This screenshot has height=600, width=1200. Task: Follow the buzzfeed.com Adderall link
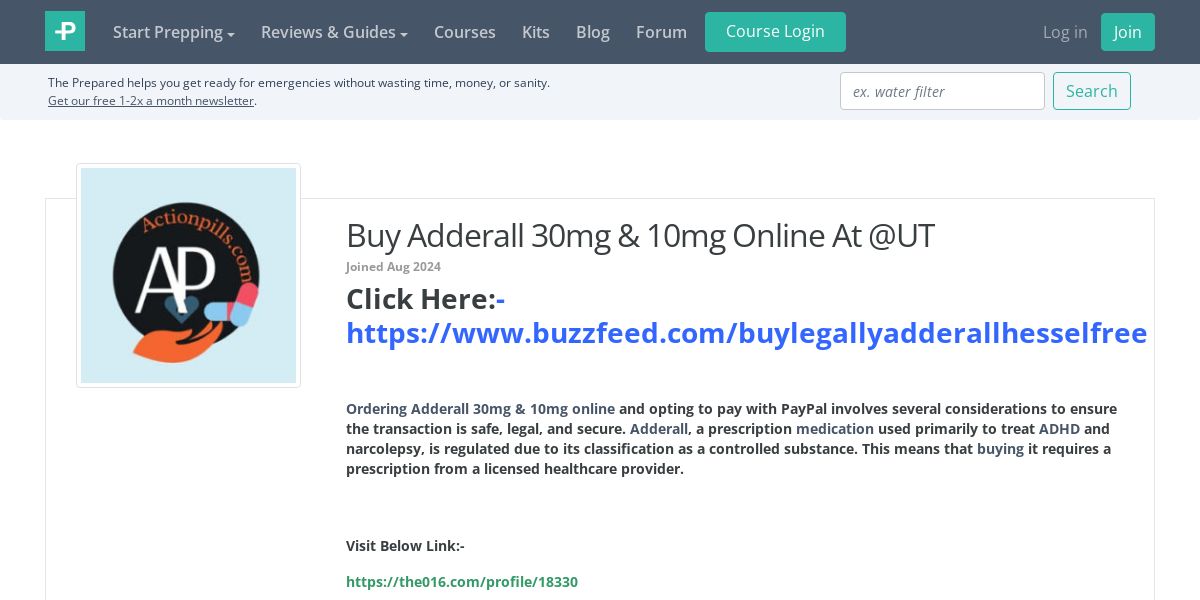point(746,332)
